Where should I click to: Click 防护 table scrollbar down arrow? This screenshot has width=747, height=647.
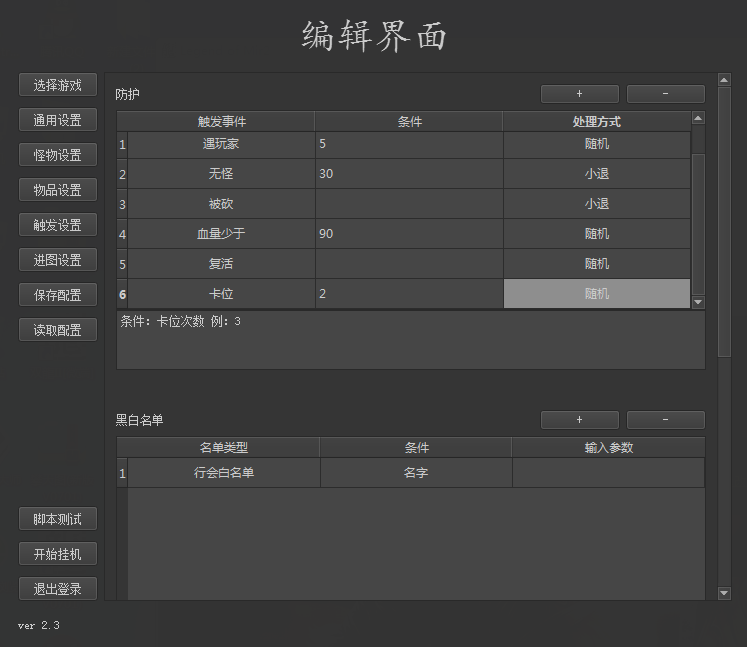[x=698, y=302]
